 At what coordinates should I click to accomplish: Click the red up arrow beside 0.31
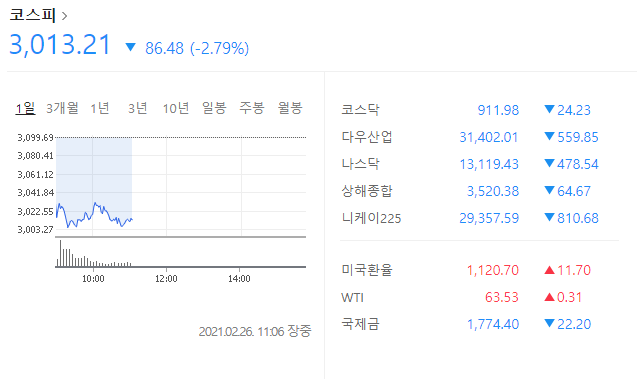click(549, 297)
